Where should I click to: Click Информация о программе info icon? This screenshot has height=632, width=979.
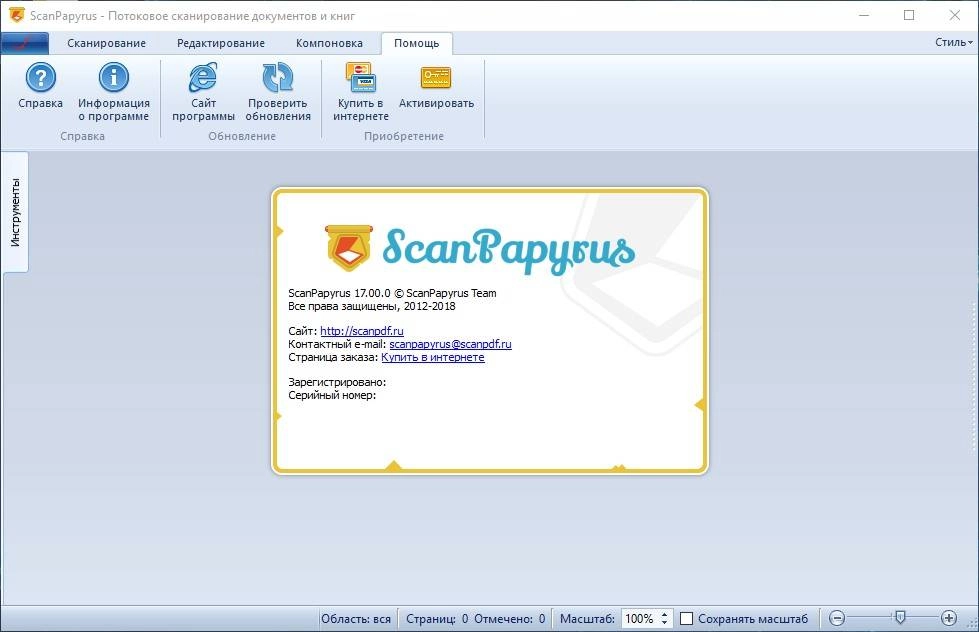click(x=114, y=77)
